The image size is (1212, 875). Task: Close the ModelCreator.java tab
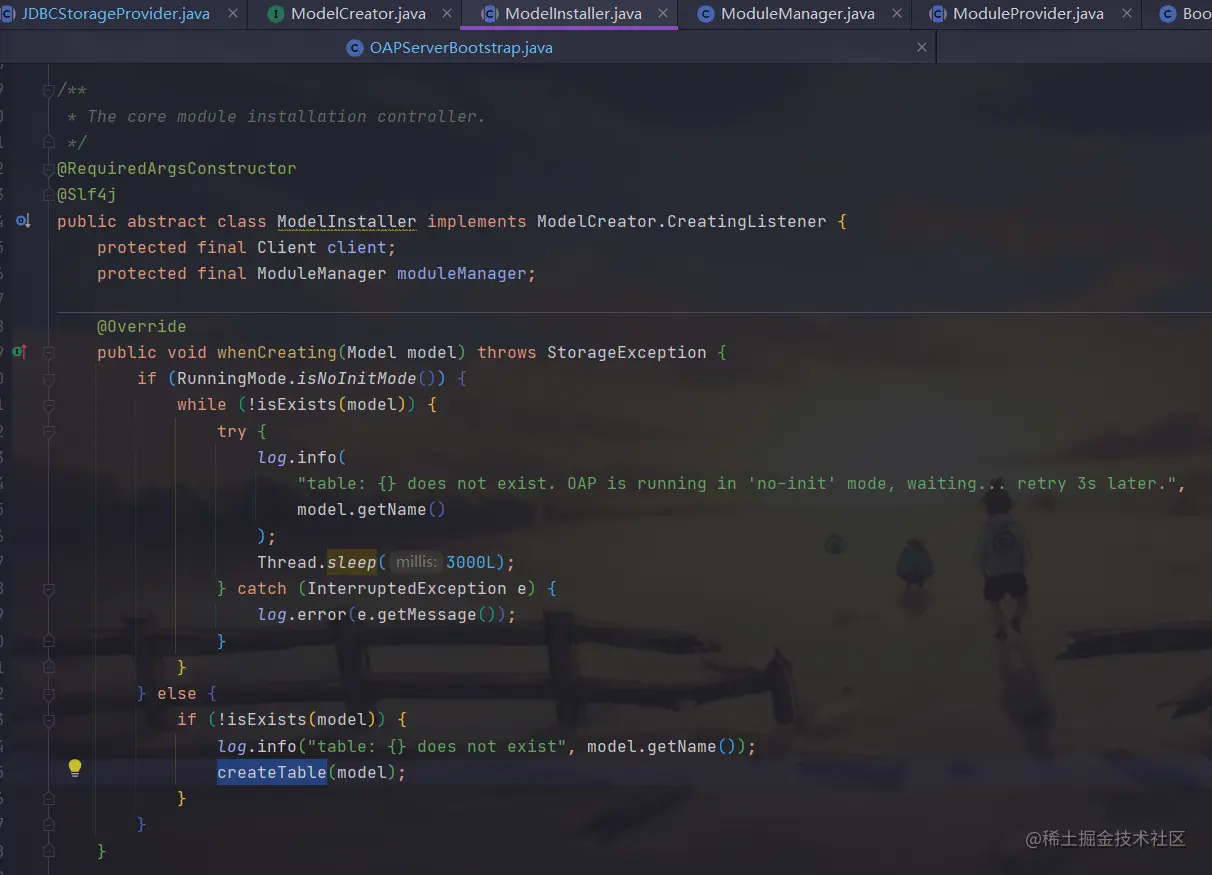click(447, 14)
